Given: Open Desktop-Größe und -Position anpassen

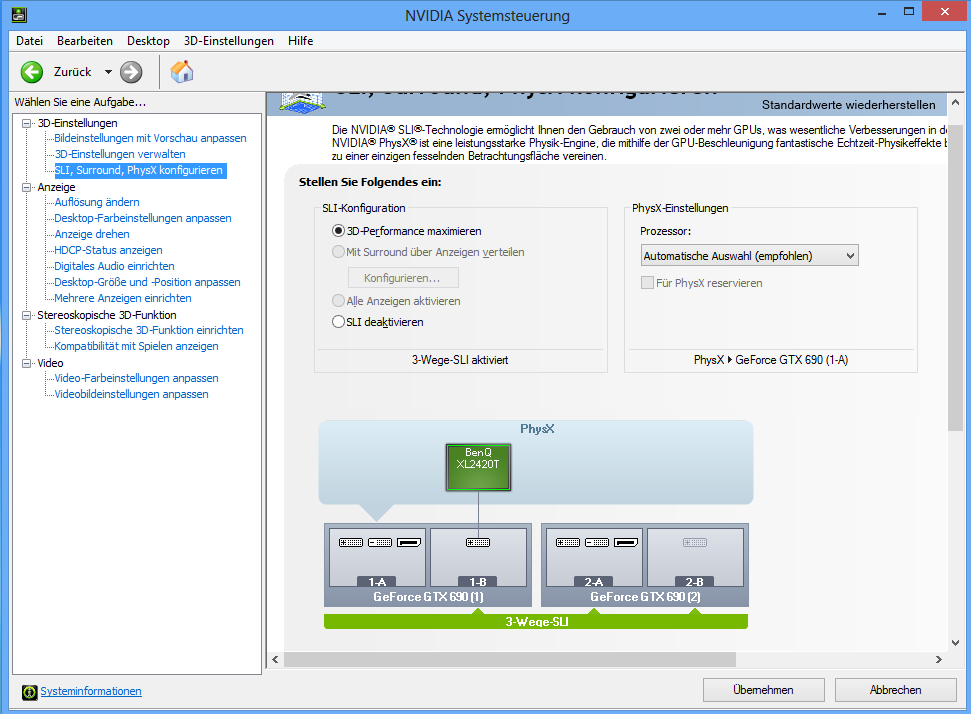Looking at the screenshot, I should pos(147,282).
